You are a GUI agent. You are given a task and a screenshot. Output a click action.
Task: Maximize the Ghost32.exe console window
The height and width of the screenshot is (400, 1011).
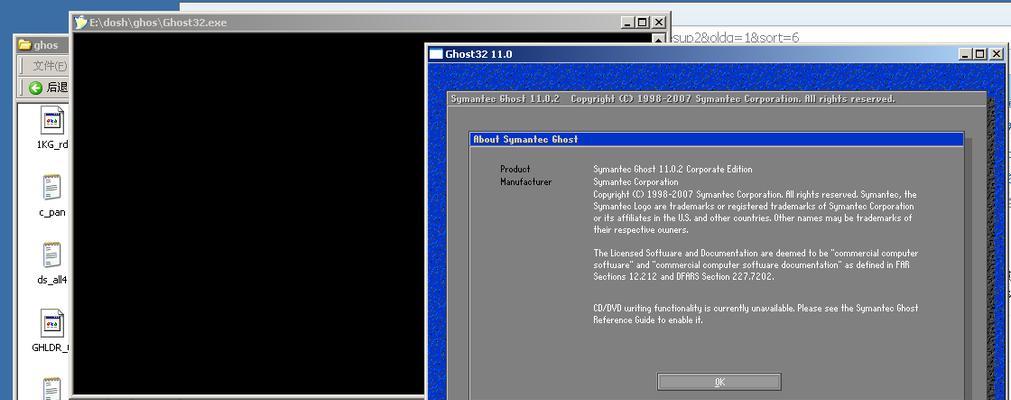[x=643, y=23]
